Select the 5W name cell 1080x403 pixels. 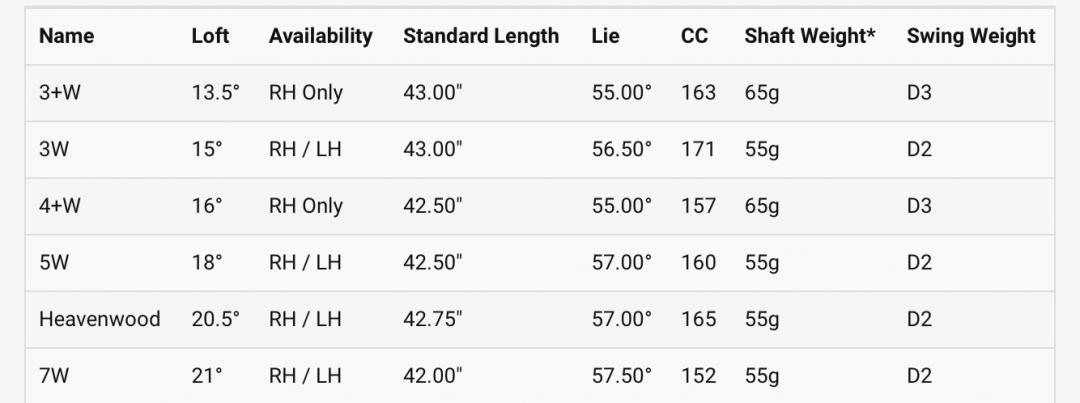[x=55, y=262]
